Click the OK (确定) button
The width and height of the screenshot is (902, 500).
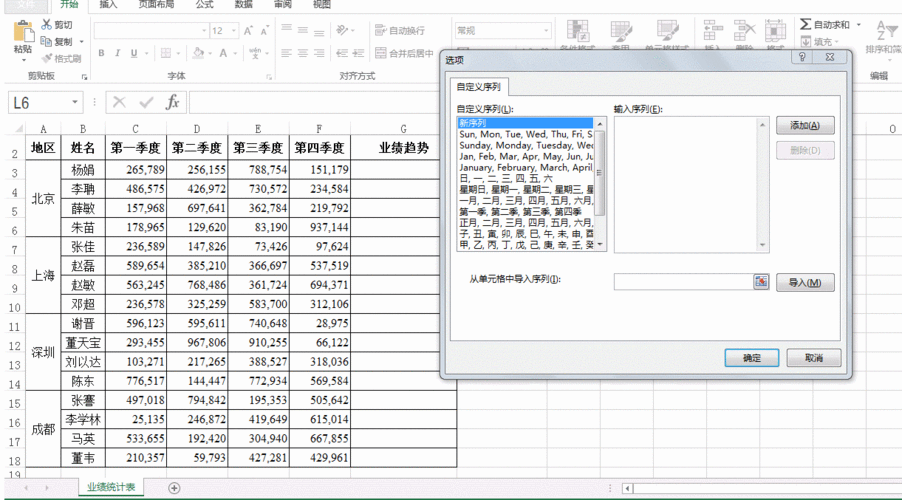tap(751, 357)
